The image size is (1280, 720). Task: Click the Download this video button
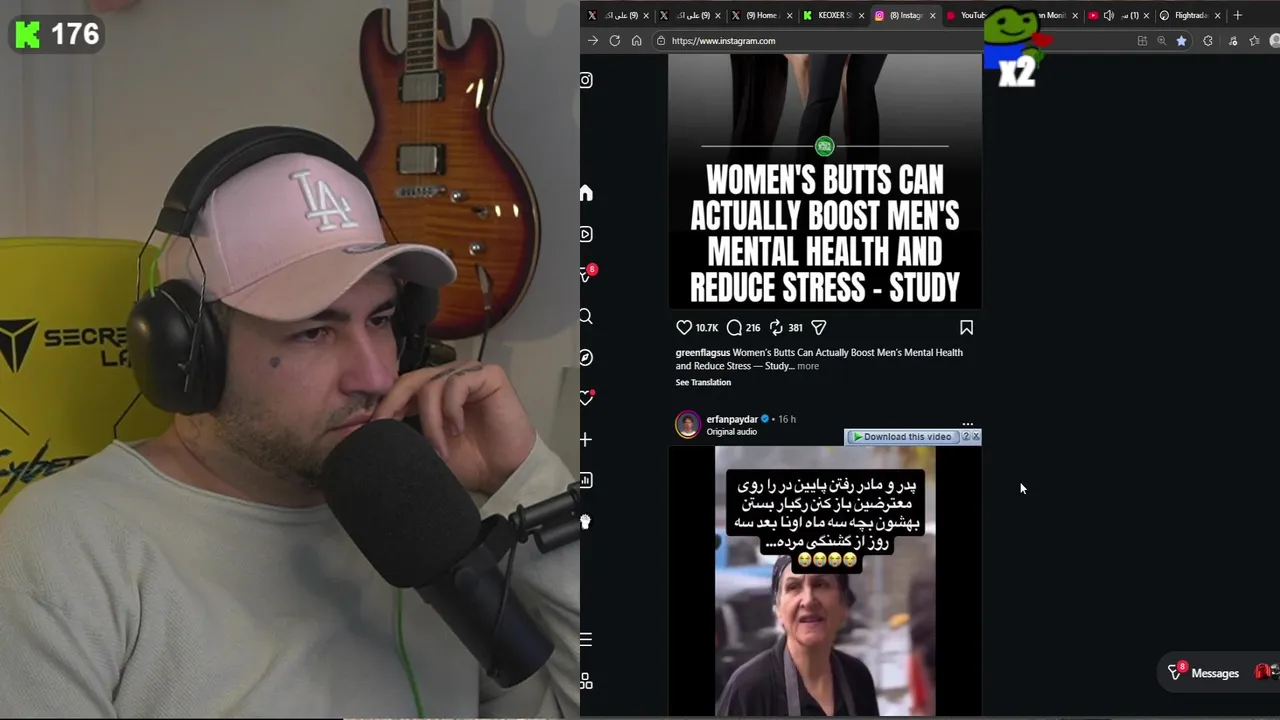[x=902, y=437]
